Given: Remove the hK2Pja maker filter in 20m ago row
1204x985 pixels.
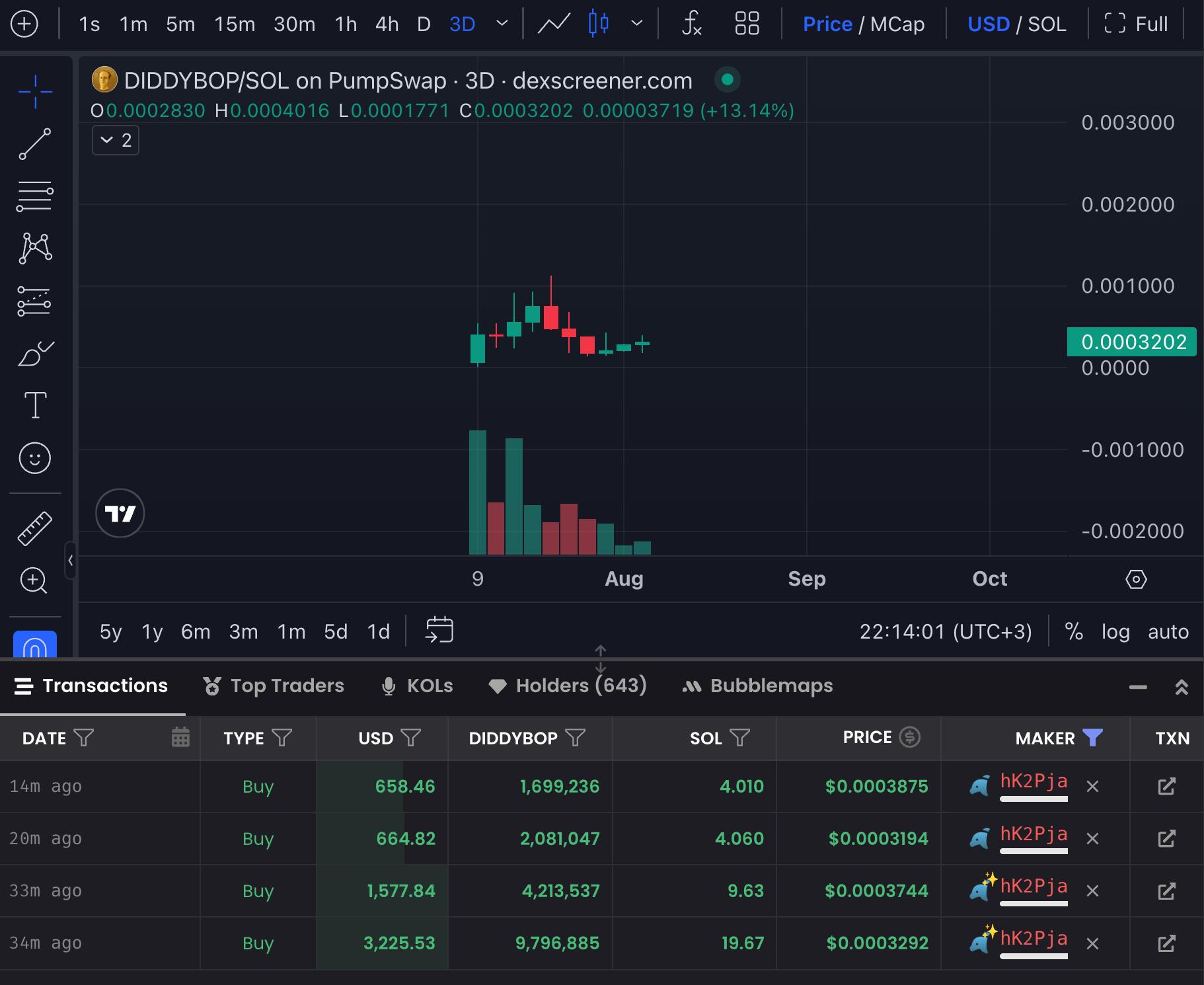Looking at the screenshot, I should tap(1093, 839).
